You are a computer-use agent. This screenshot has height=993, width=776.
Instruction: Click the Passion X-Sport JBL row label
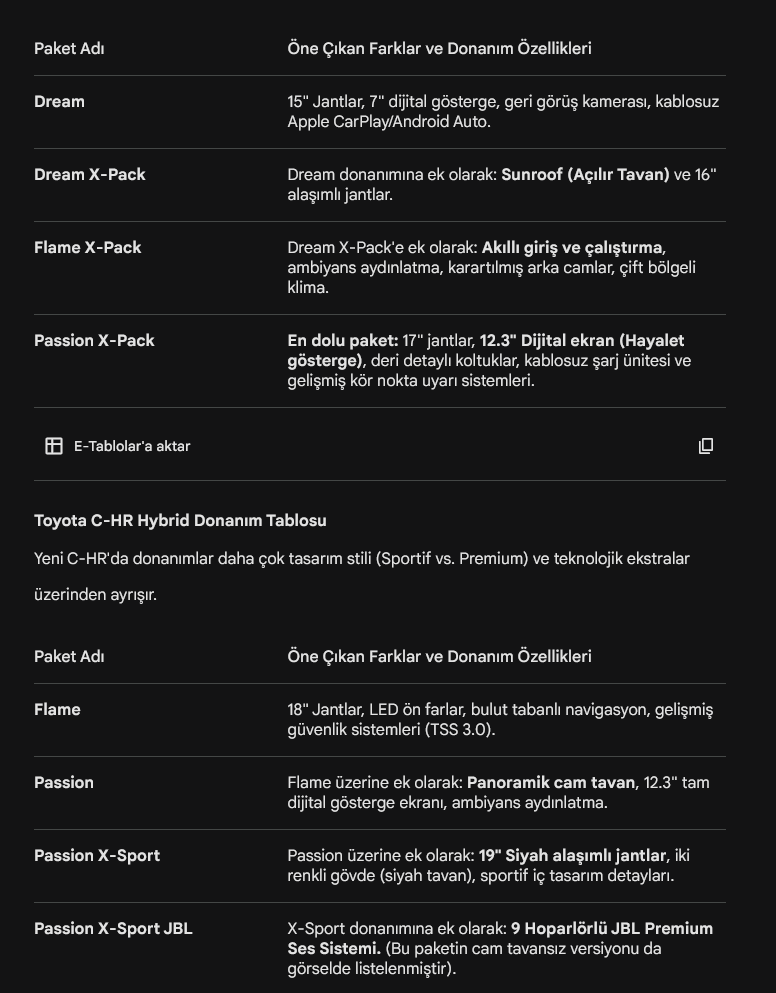[x=113, y=929]
